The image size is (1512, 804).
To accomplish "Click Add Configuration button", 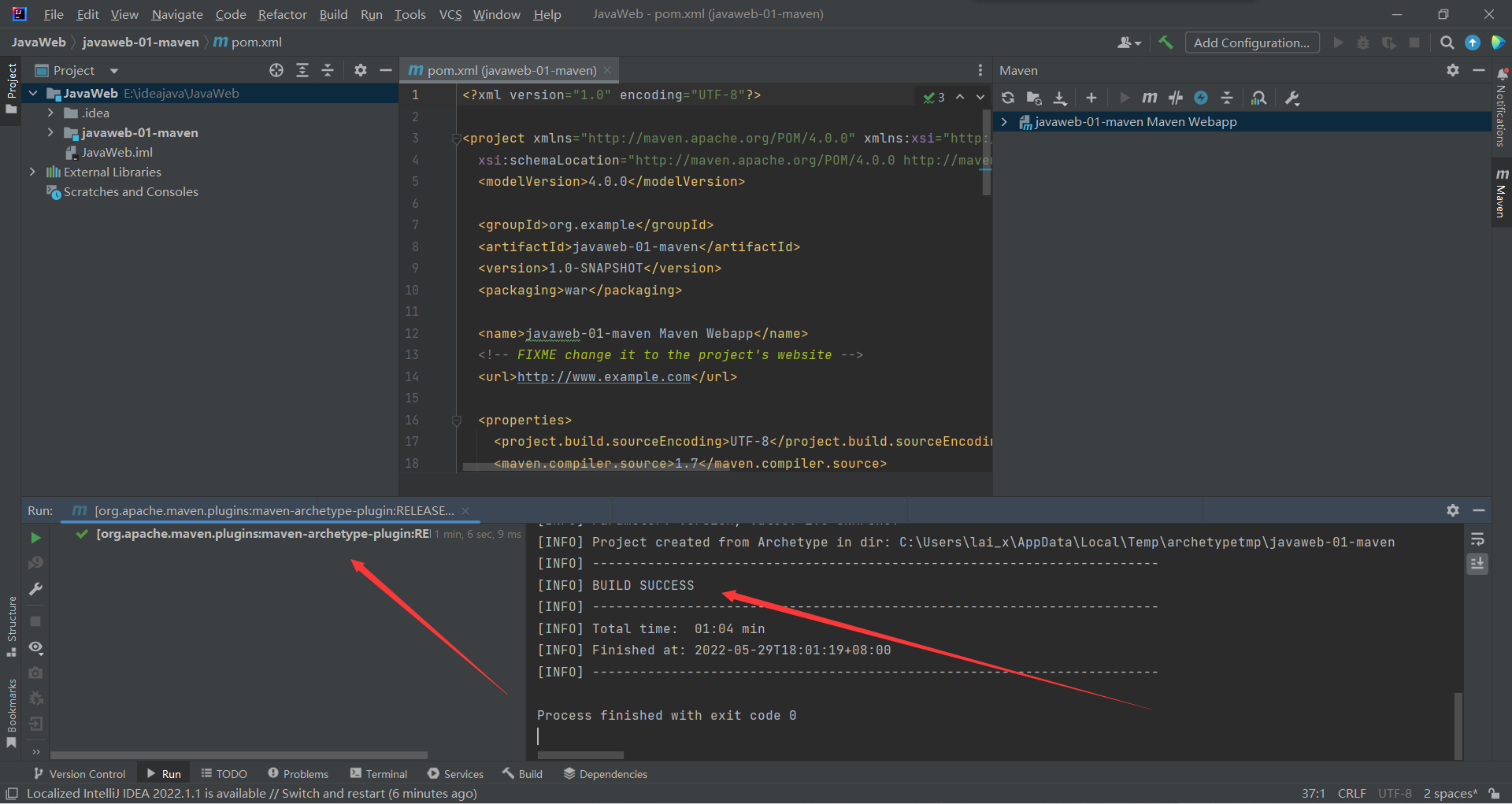I will coord(1251,43).
